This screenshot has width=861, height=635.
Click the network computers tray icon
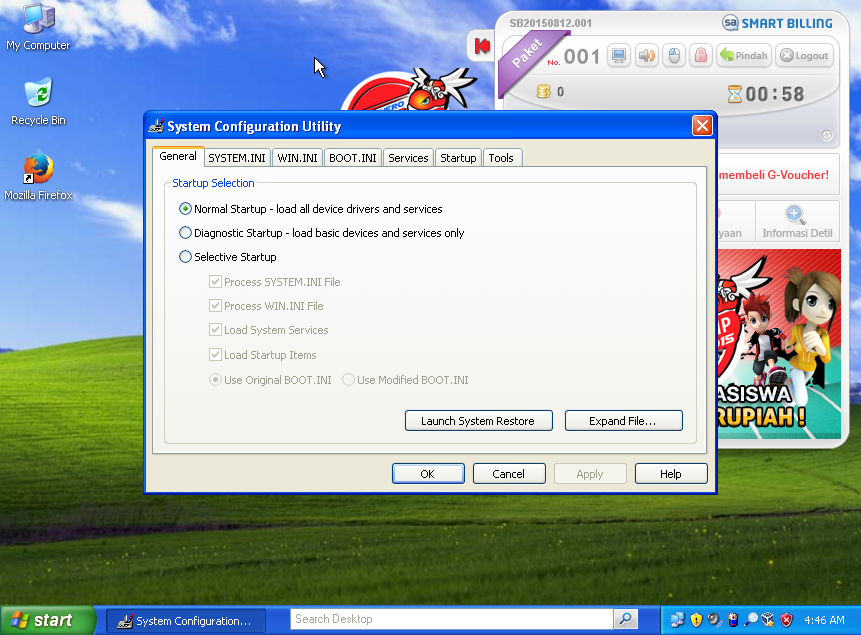click(x=678, y=620)
